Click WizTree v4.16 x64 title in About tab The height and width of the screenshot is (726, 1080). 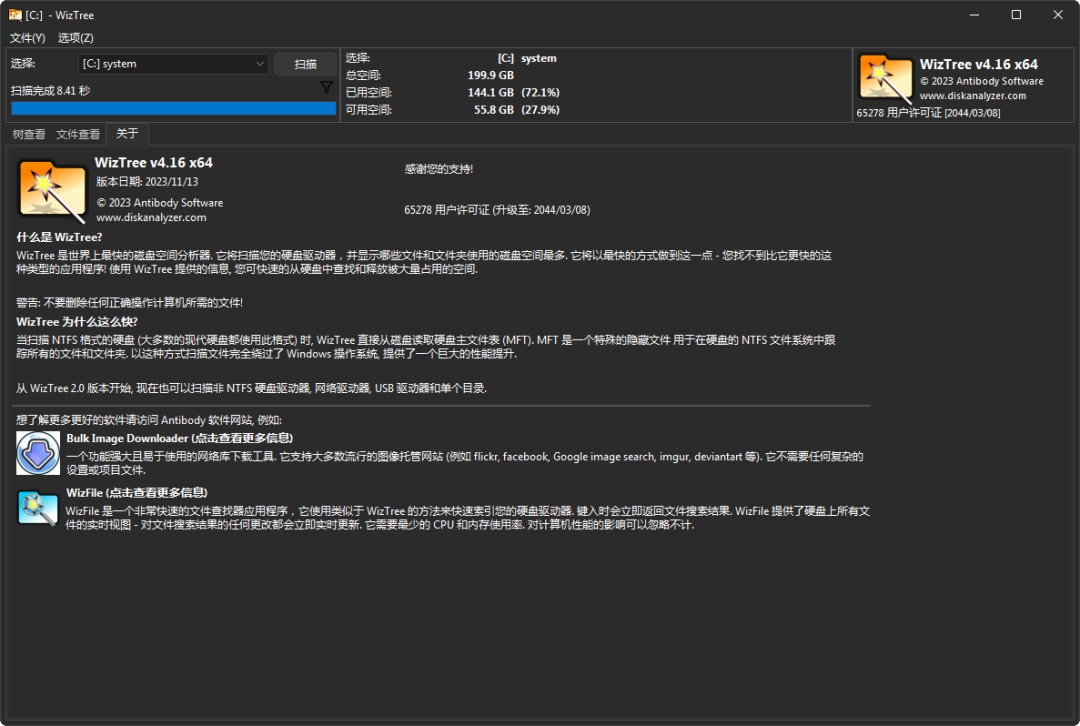tap(154, 163)
